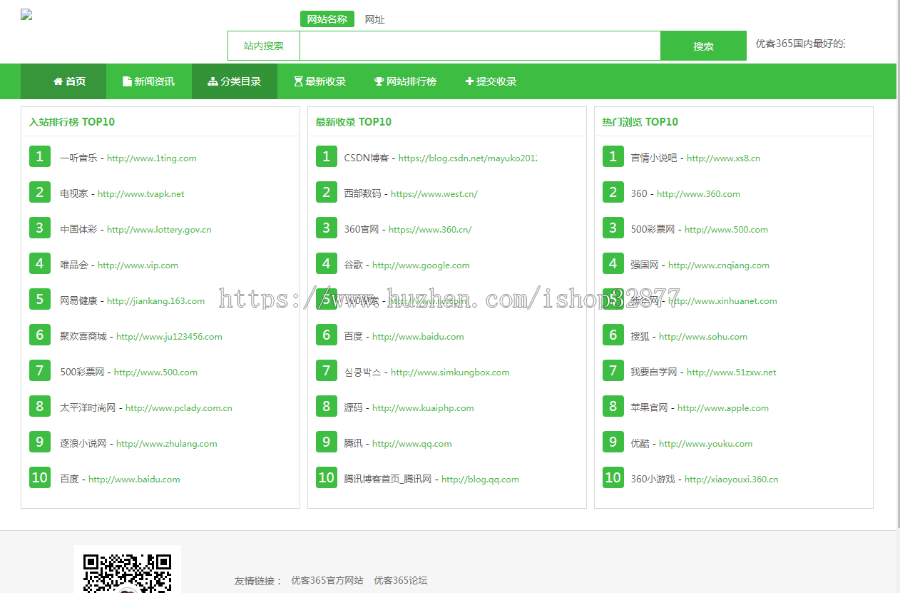
Task: Click the QR code image in footer
Action: tap(127, 571)
